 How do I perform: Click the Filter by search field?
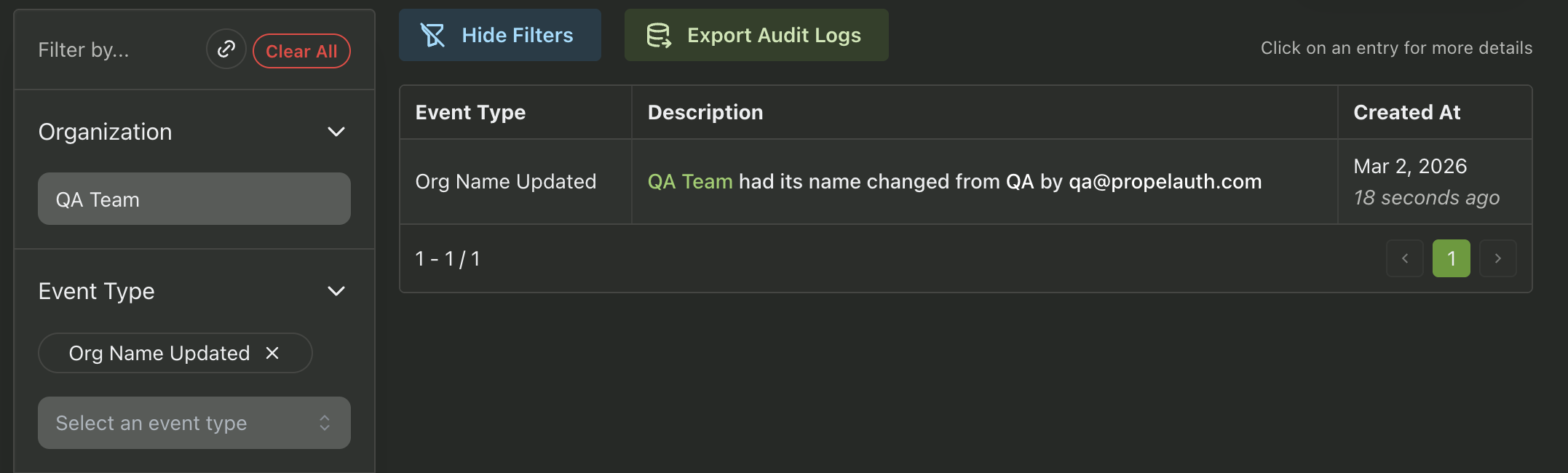[x=109, y=49]
